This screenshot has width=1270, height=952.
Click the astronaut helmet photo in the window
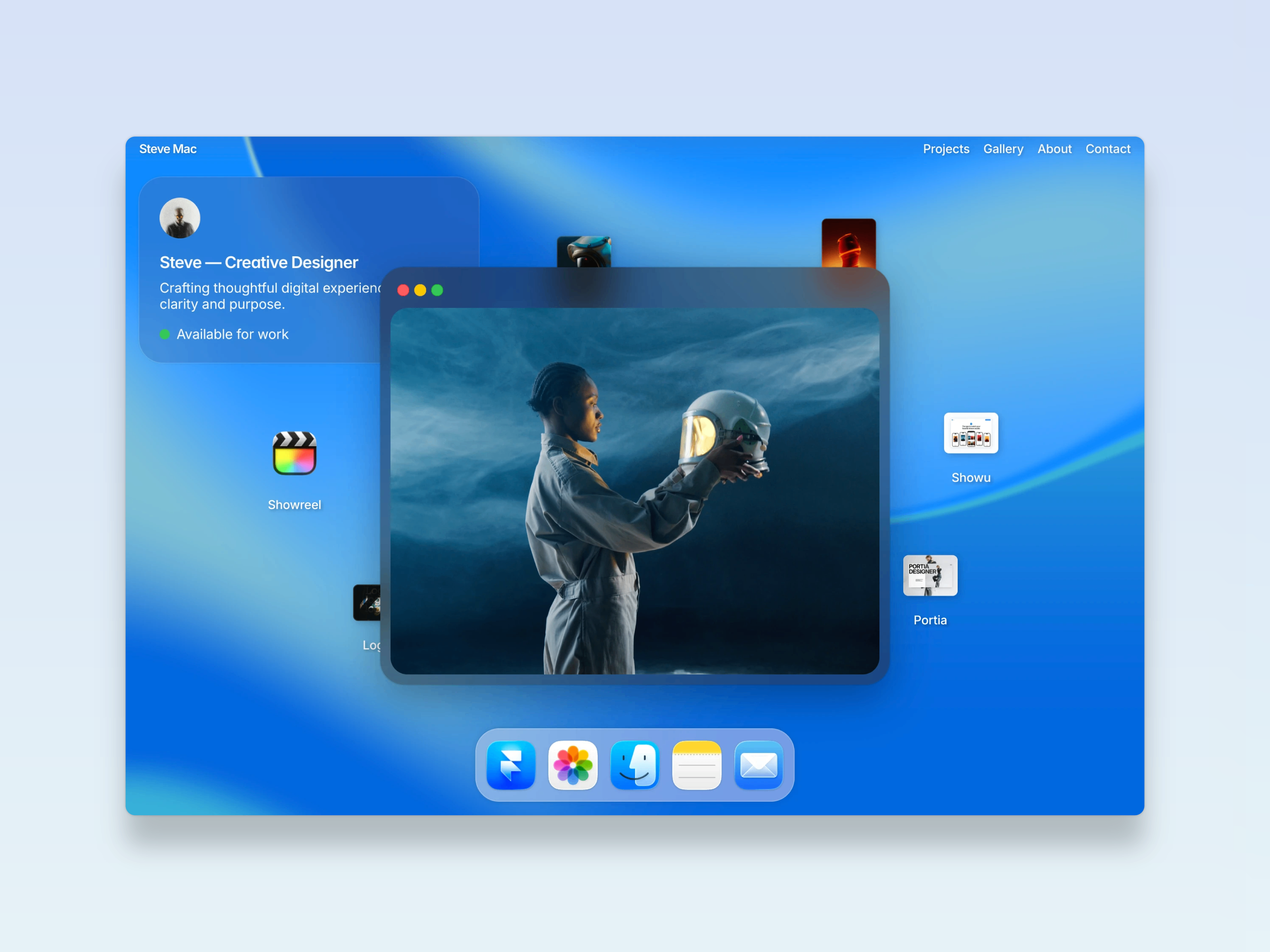pos(635,491)
